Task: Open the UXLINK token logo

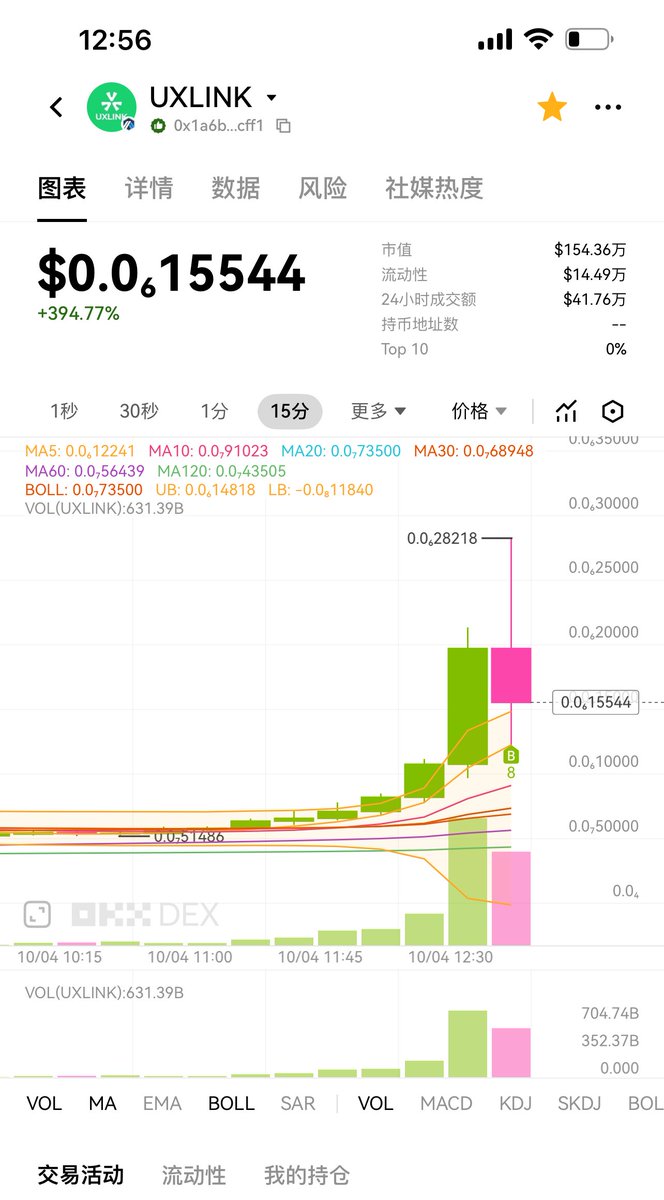Action: (x=111, y=107)
